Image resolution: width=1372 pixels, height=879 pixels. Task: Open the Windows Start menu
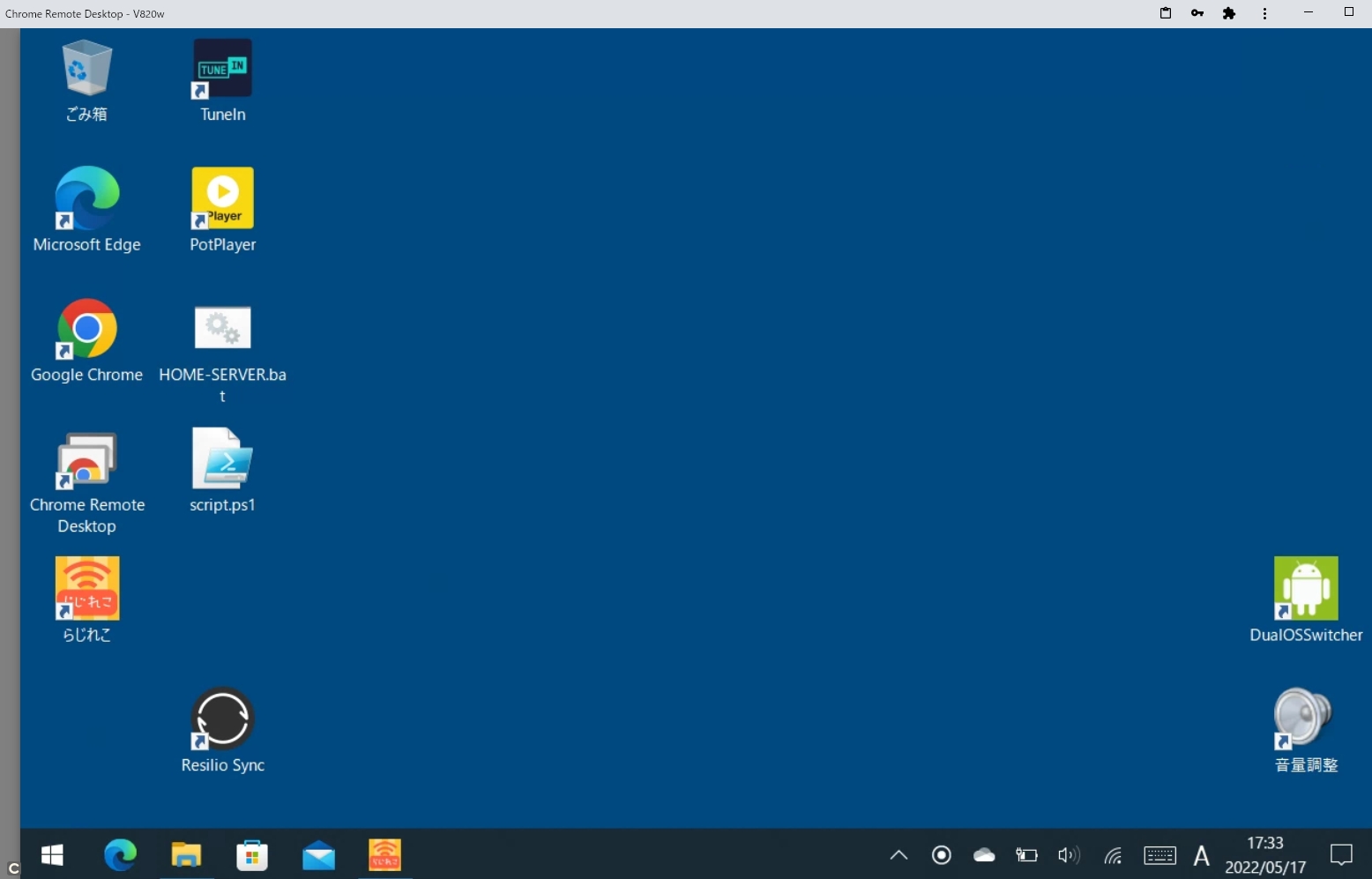[52, 854]
